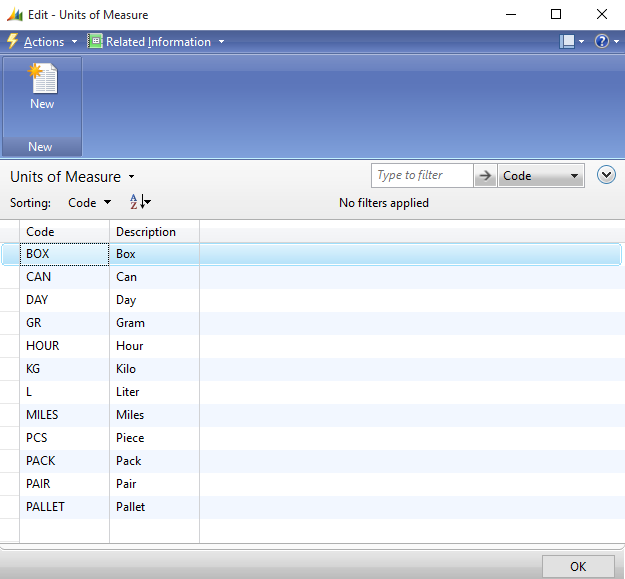Click the Can description cell
This screenshot has width=625, height=579.
pyautogui.click(x=155, y=277)
